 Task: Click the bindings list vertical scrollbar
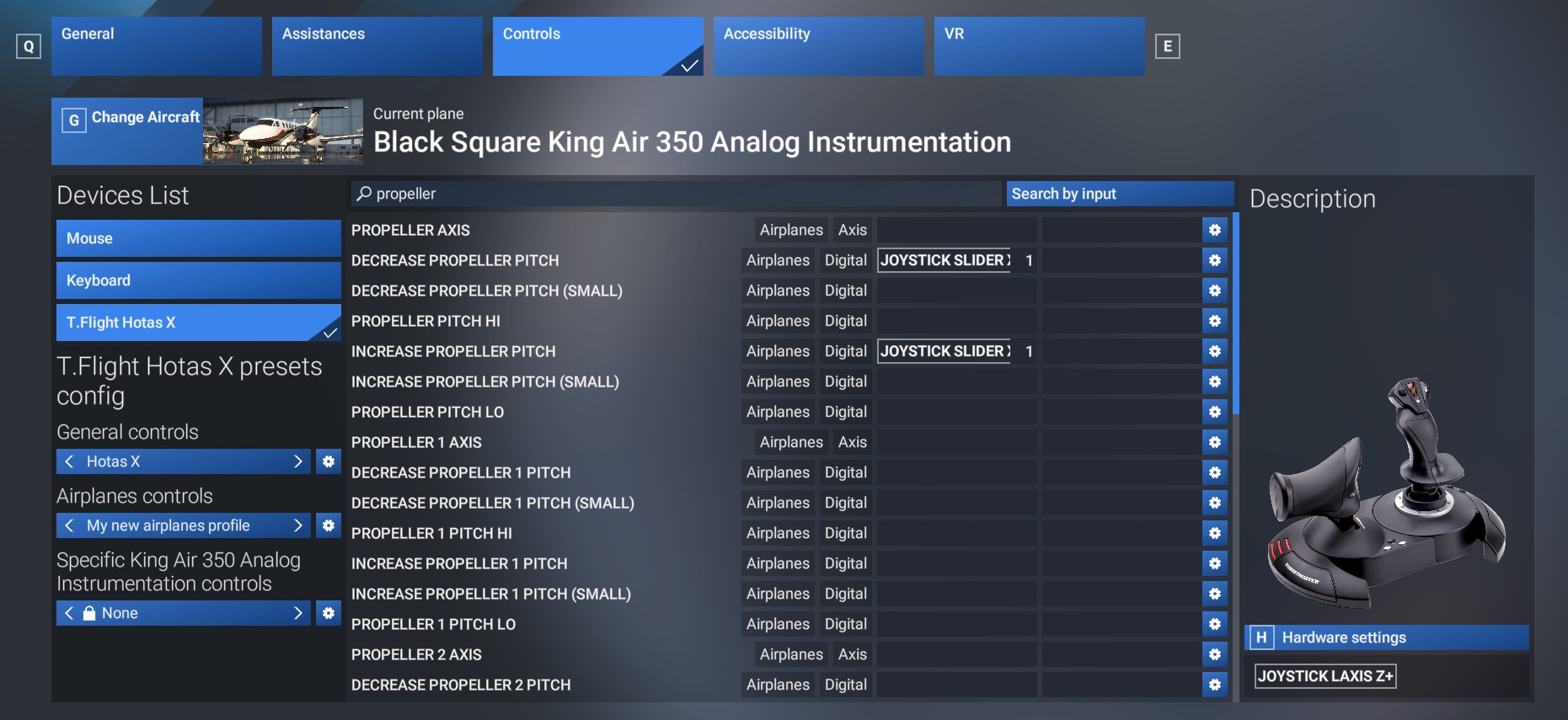coord(1236,313)
